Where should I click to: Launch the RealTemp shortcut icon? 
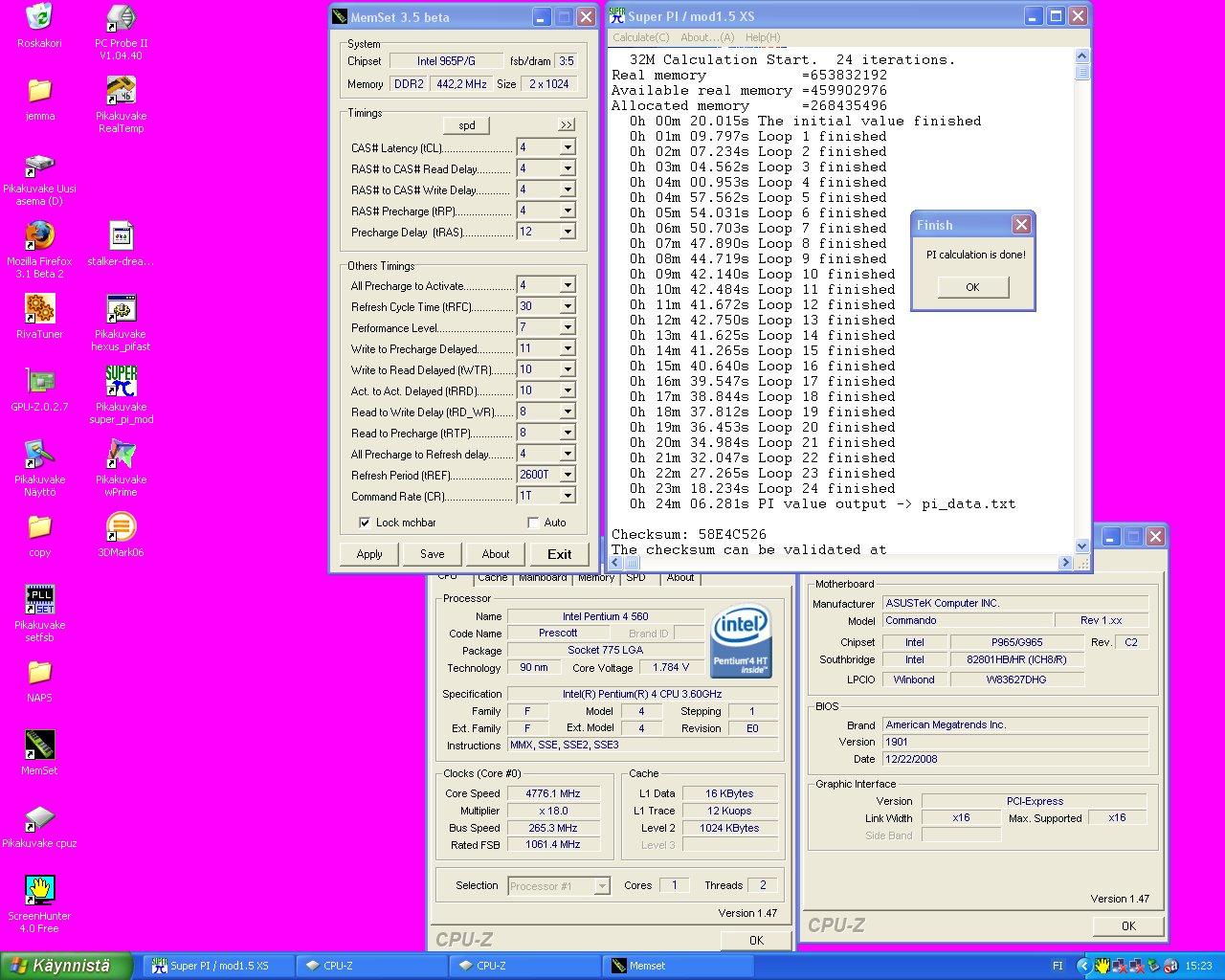point(121,90)
